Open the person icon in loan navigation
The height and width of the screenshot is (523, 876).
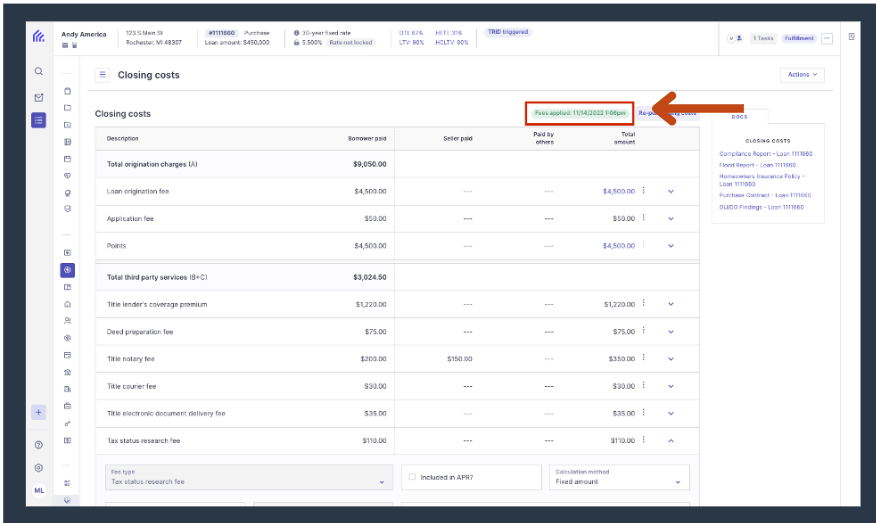68,321
